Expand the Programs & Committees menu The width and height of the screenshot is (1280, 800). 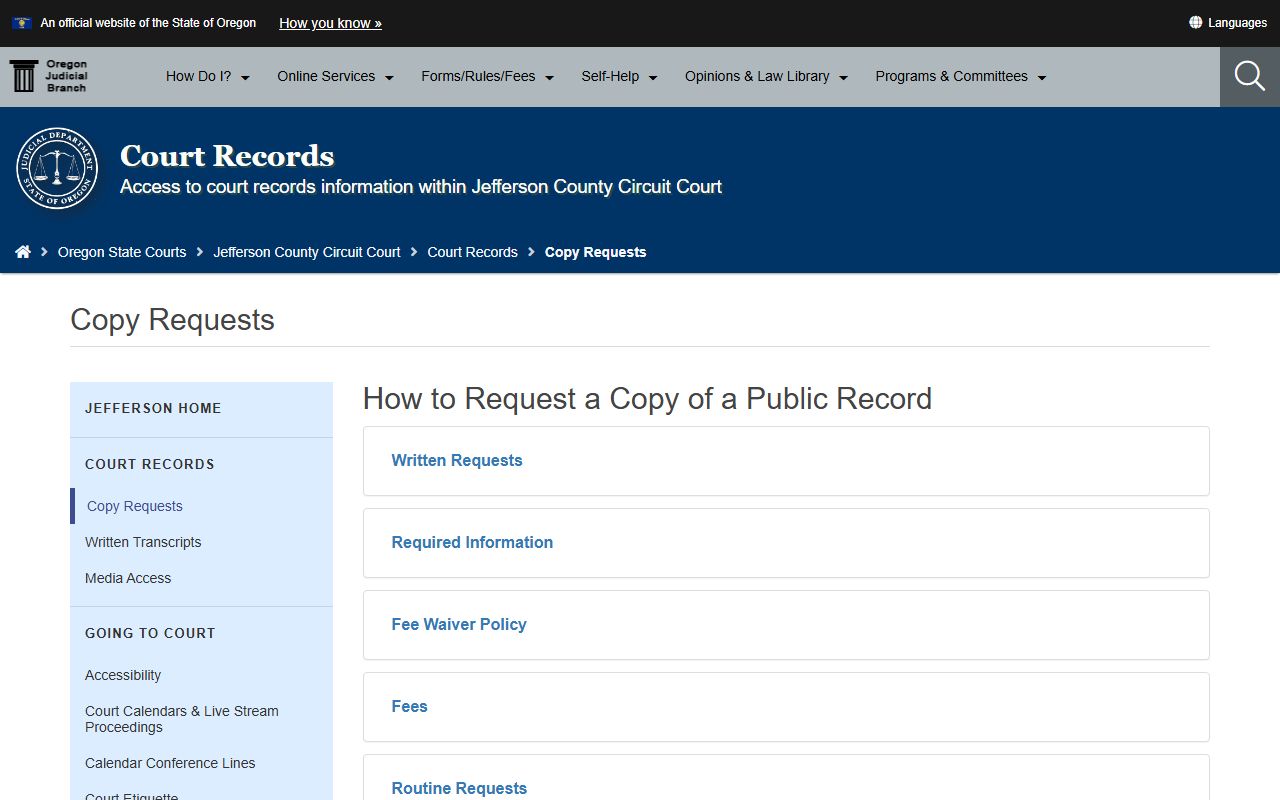pyautogui.click(x=961, y=76)
